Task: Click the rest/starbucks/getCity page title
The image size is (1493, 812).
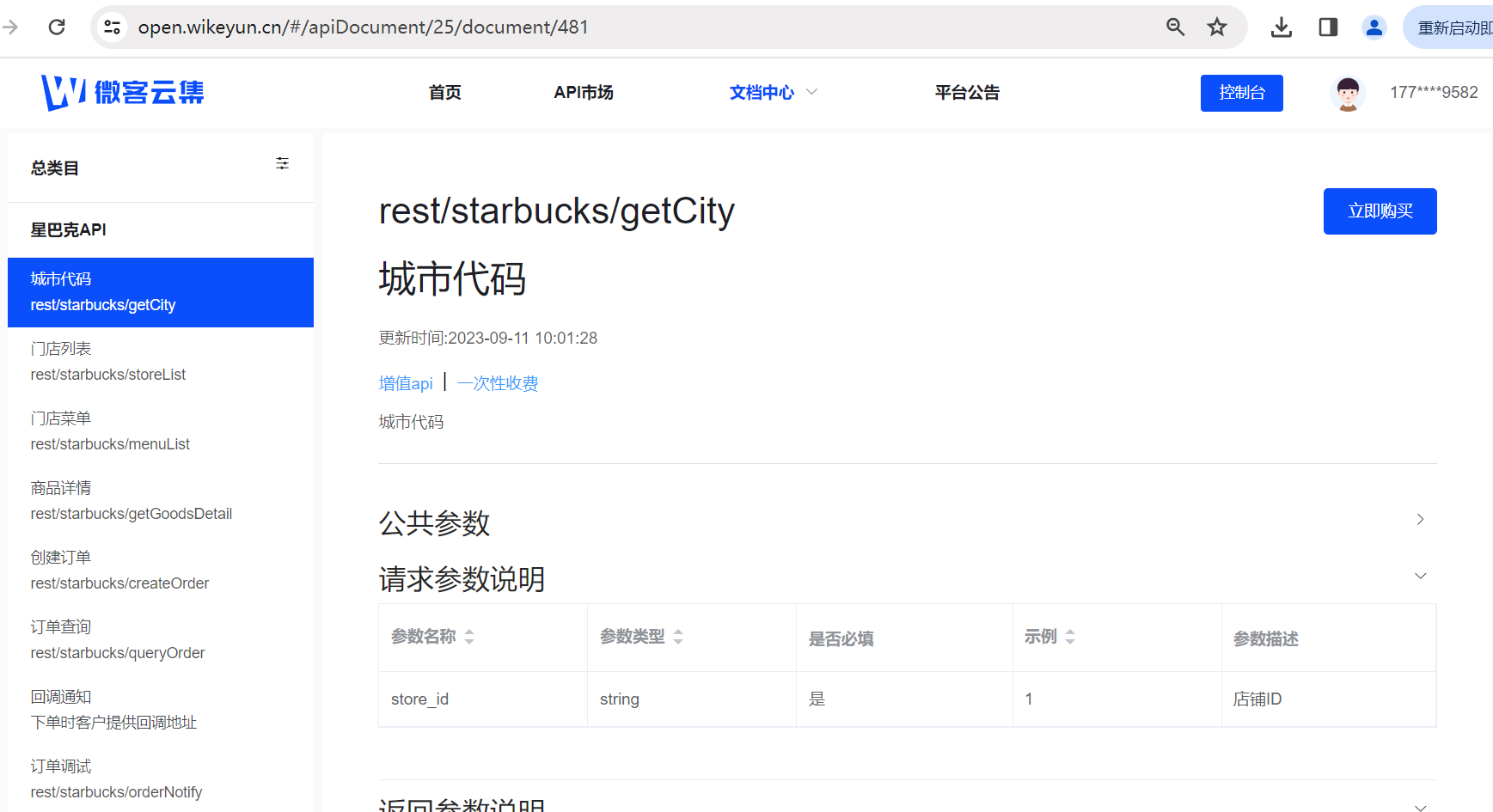Action: (x=557, y=211)
